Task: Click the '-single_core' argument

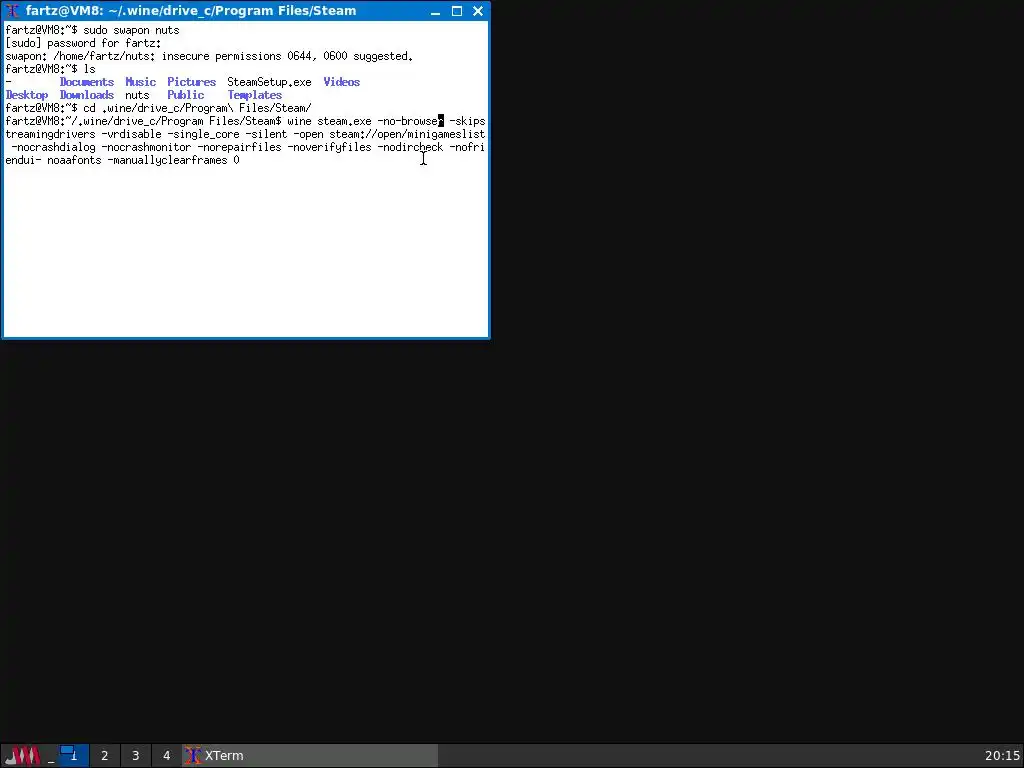Action: tap(203, 135)
